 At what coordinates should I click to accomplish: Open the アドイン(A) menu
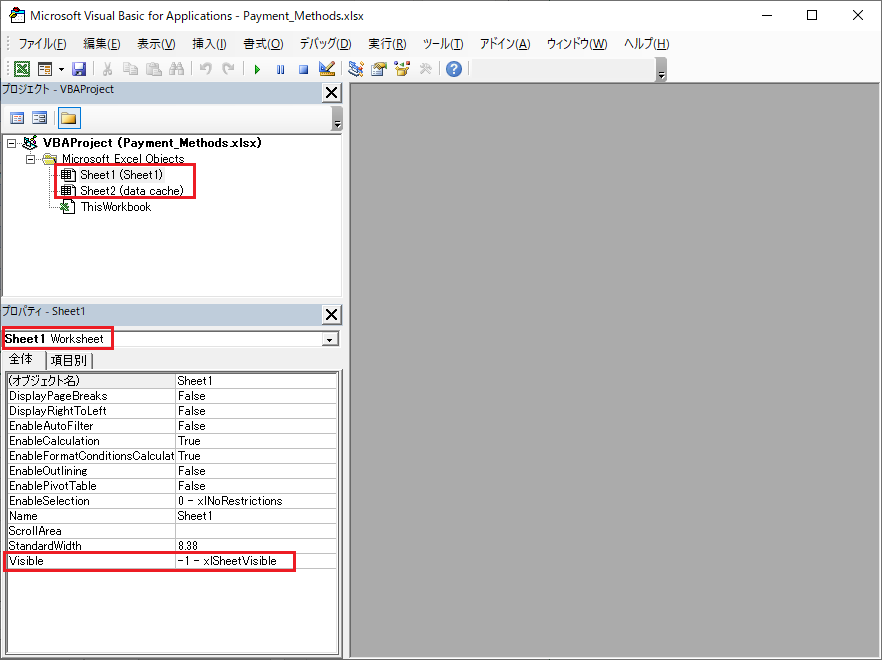tap(505, 44)
